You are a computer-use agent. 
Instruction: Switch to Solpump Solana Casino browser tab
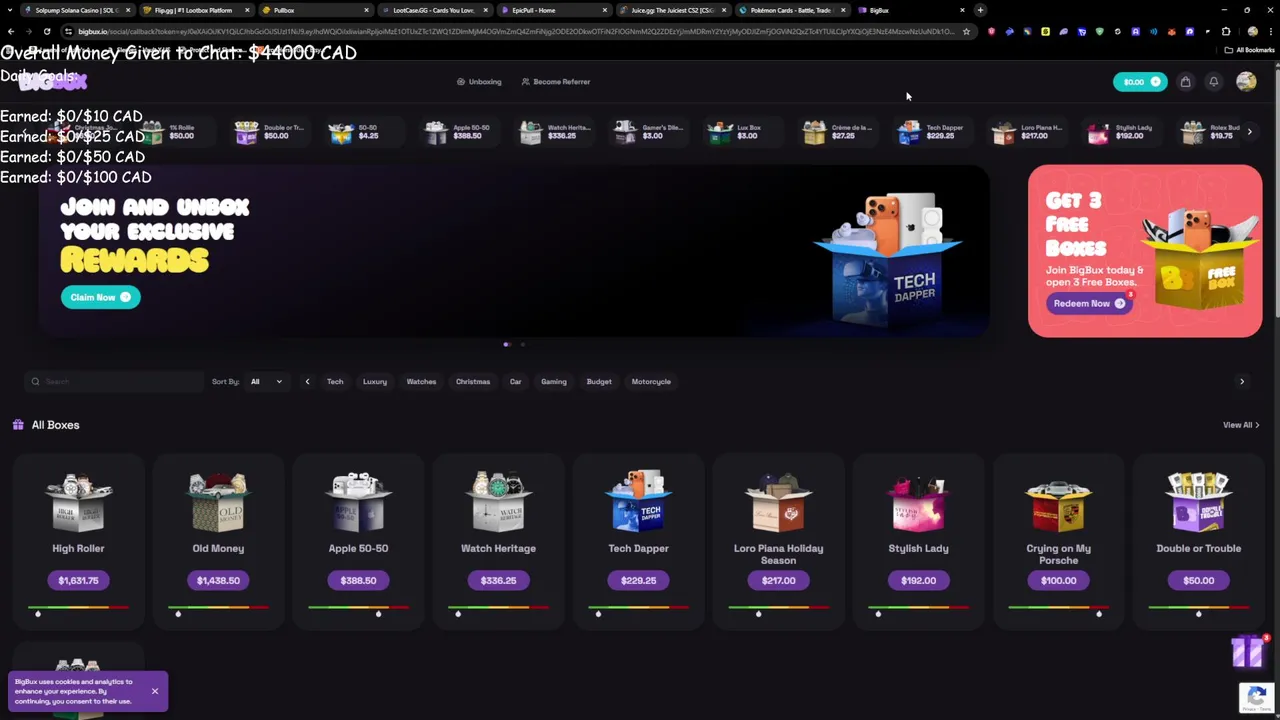76,10
